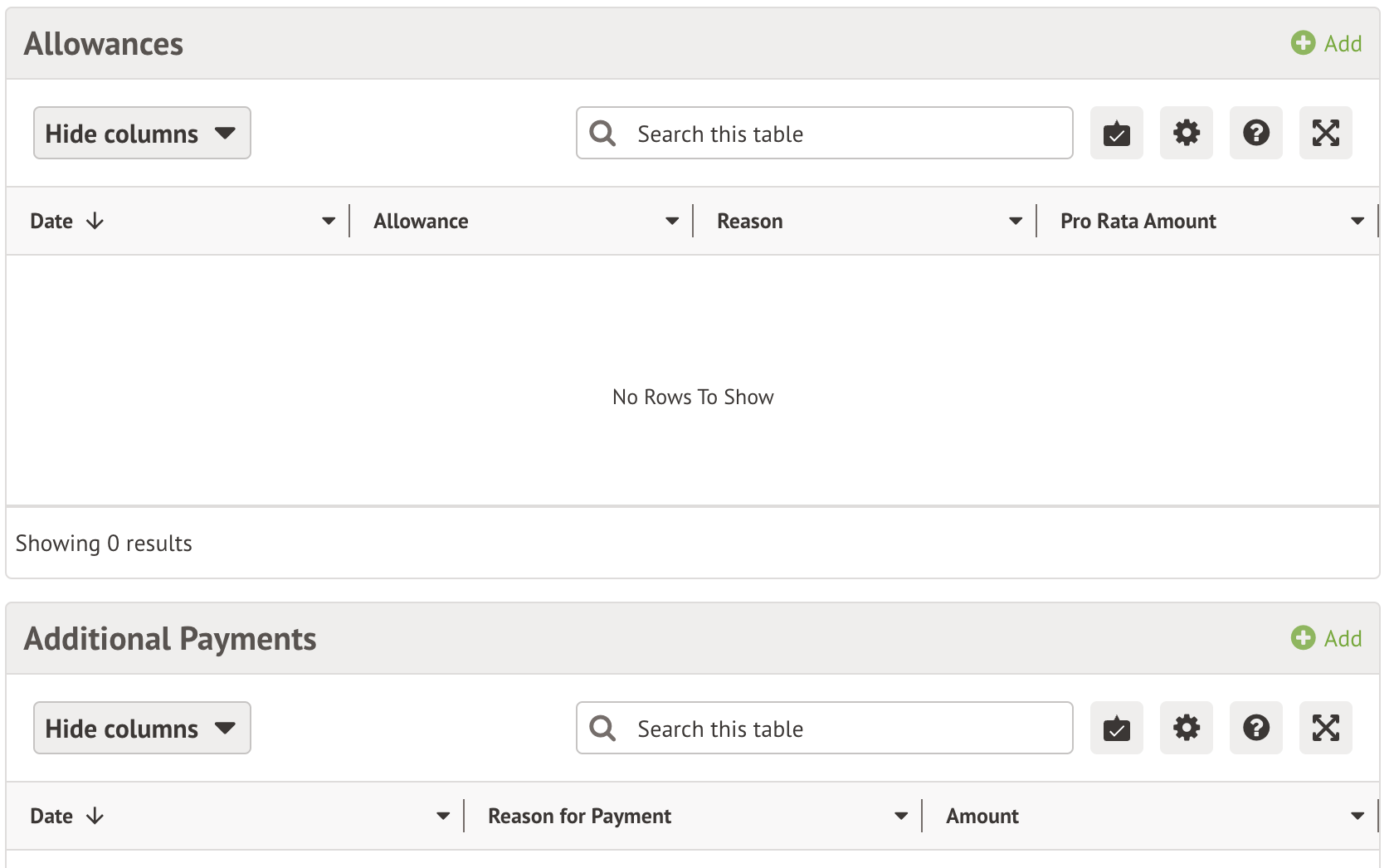
Task: Open Hide columns dropdown in Allowances
Action: 142,133
